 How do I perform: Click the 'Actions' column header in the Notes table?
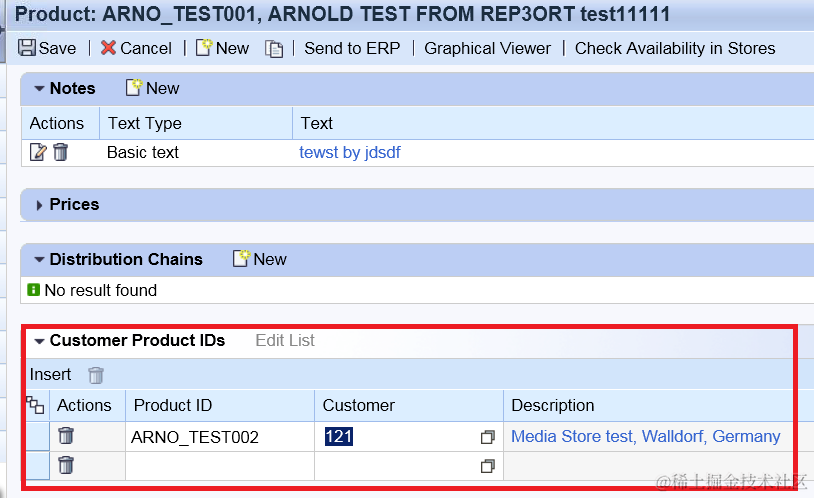pyautogui.click(x=57, y=123)
